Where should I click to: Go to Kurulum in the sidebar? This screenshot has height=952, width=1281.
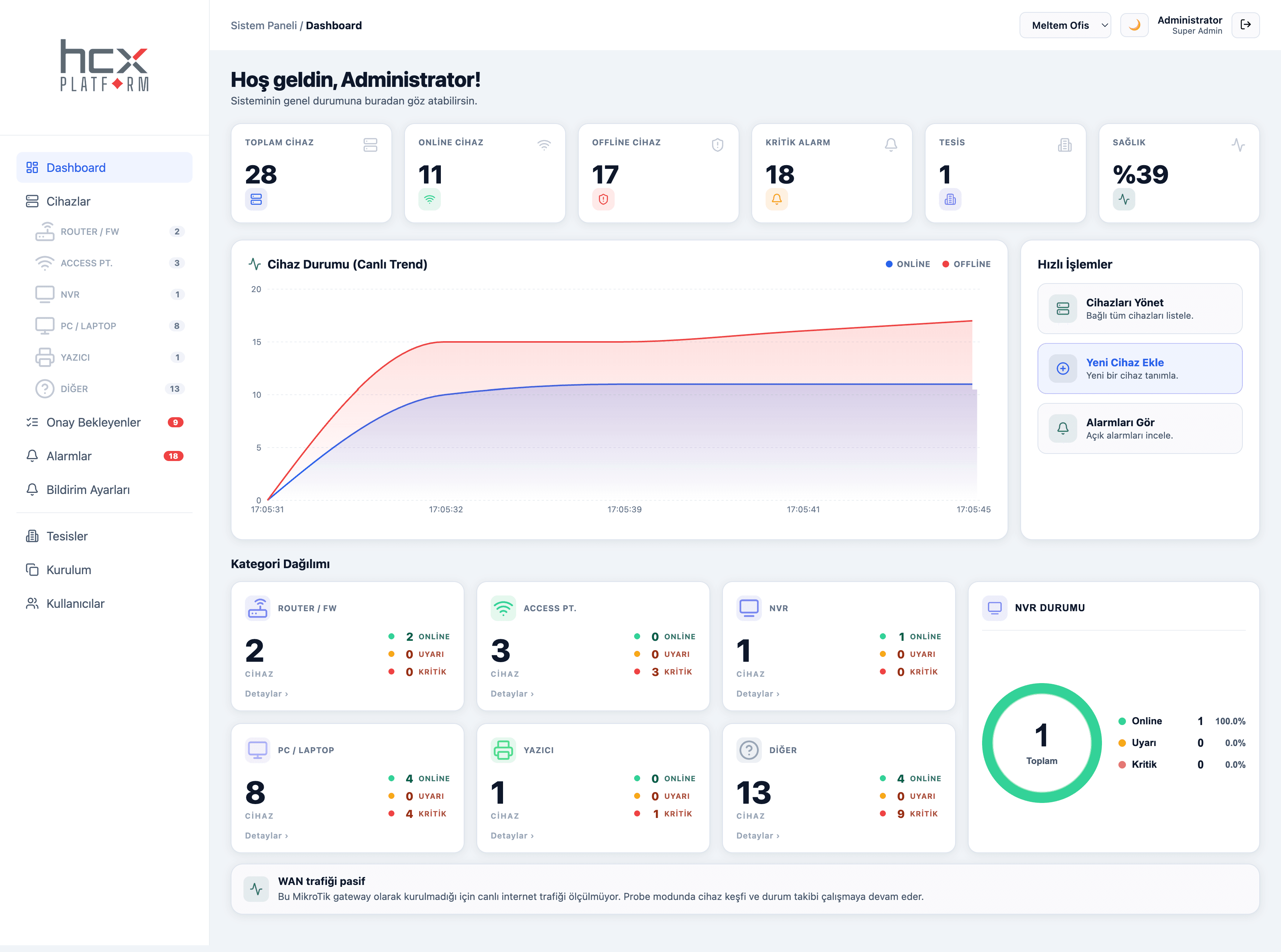click(104, 570)
